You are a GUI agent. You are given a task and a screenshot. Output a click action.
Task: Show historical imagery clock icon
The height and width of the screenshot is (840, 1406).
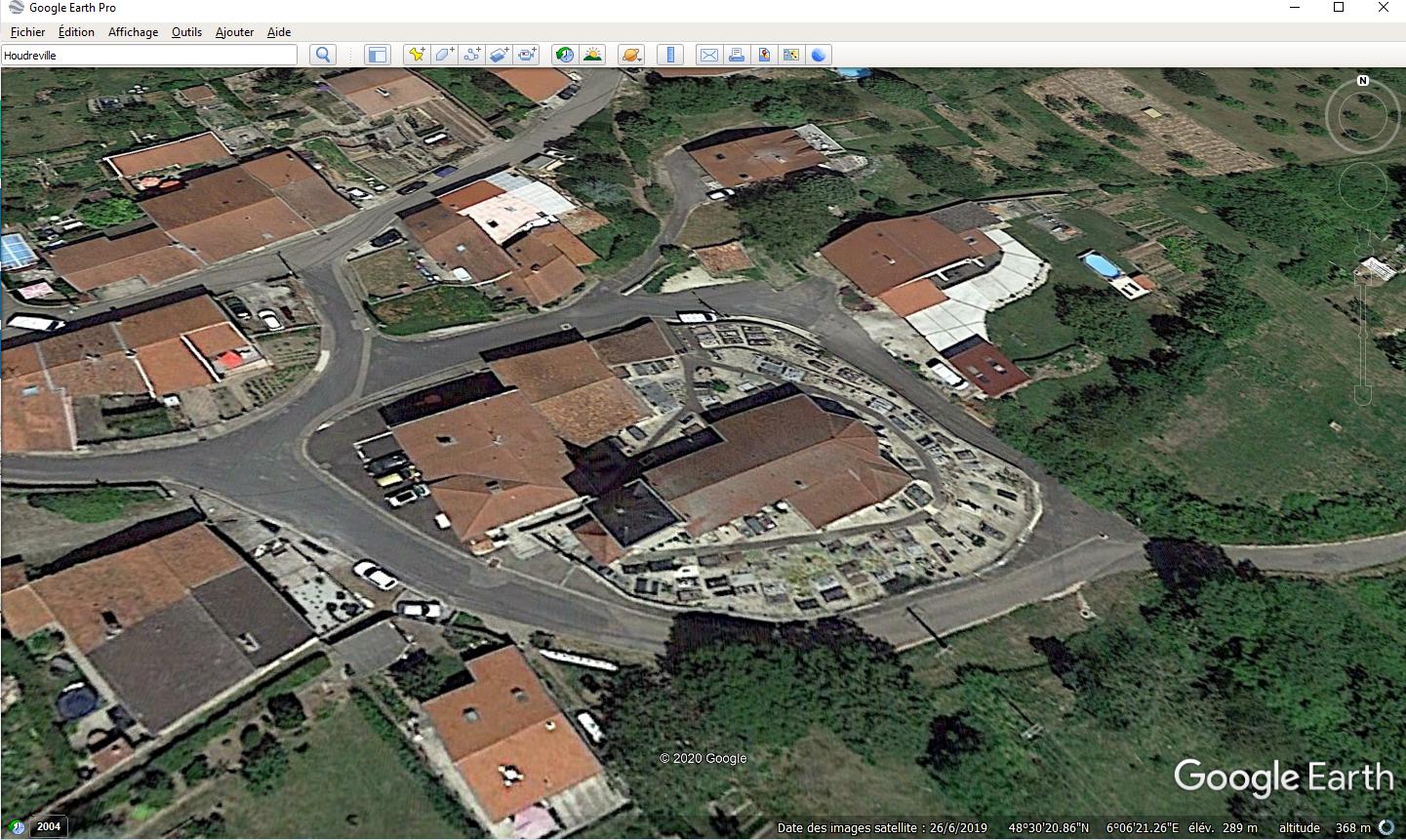click(x=565, y=55)
